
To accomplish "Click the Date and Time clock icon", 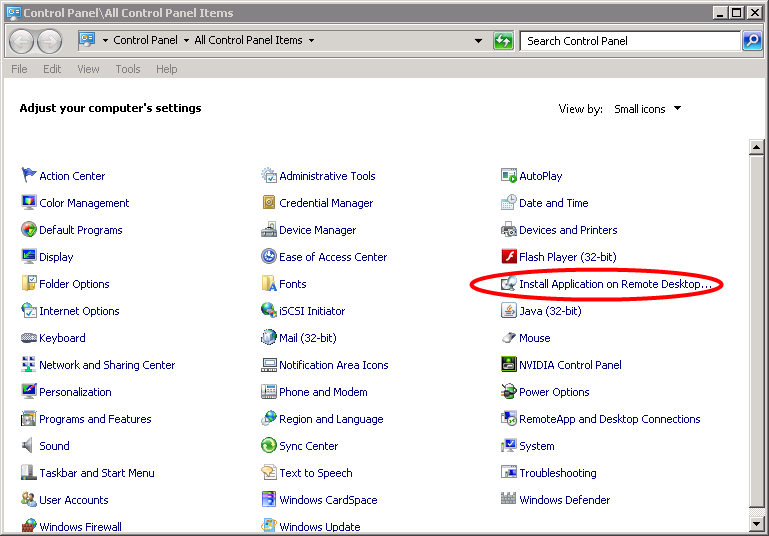I will (509, 202).
